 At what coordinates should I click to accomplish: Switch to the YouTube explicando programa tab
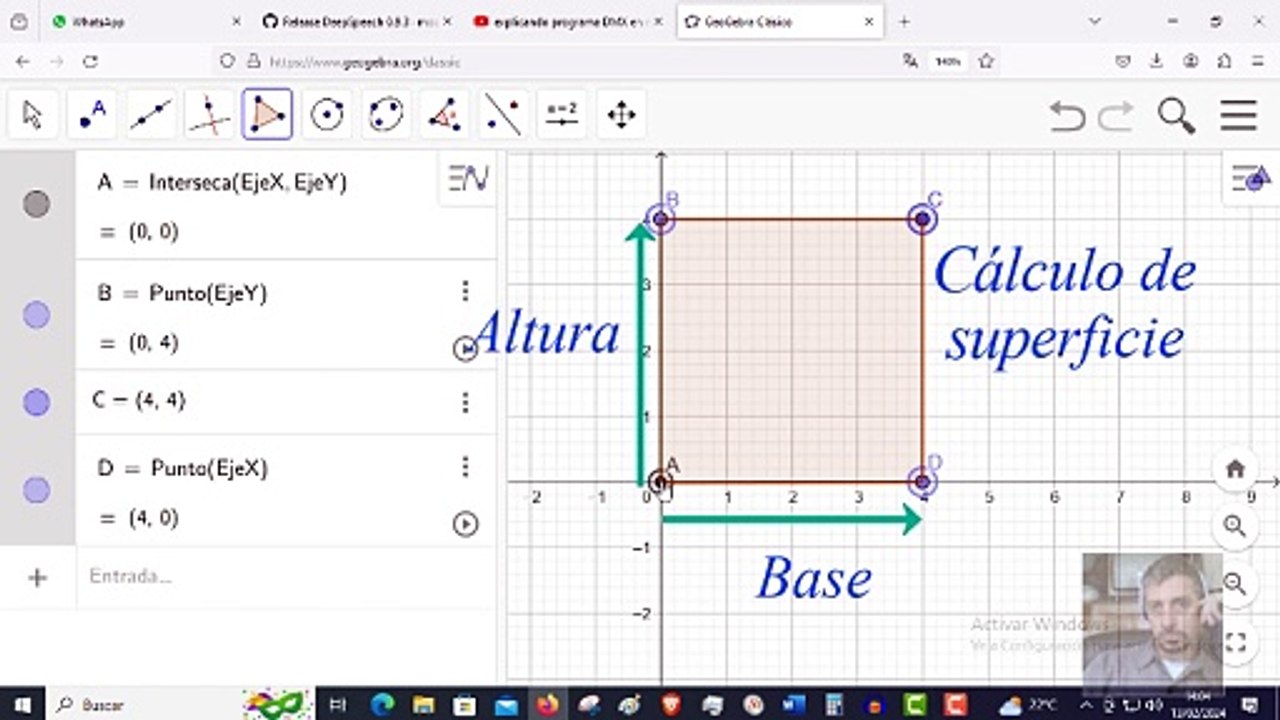point(566,21)
